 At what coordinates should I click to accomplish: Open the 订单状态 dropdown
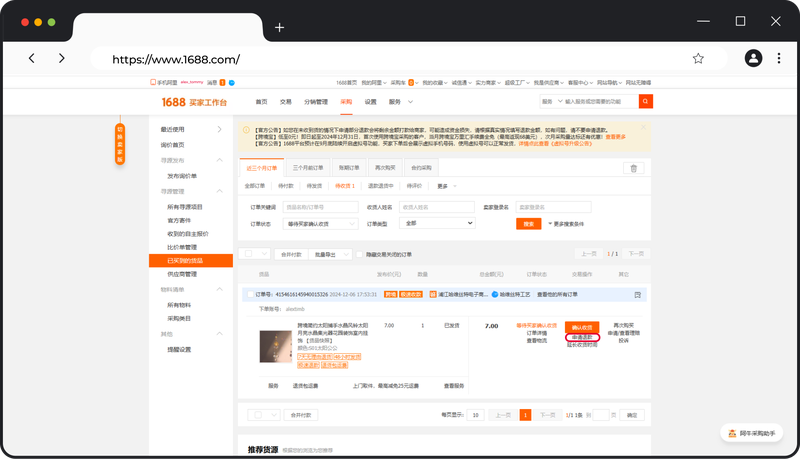319,223
